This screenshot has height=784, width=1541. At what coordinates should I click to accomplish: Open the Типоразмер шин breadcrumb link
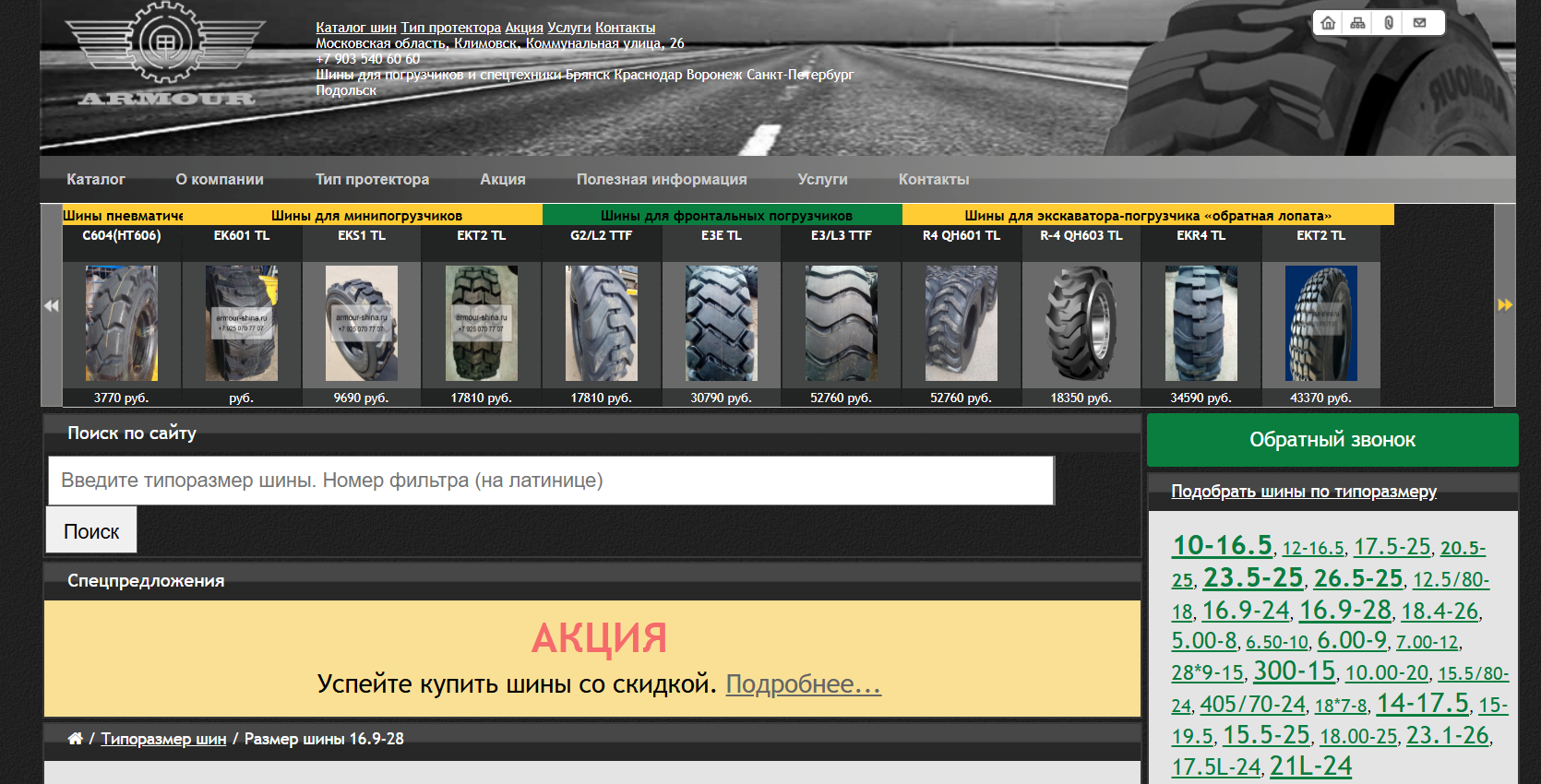(x=163, y=739)
